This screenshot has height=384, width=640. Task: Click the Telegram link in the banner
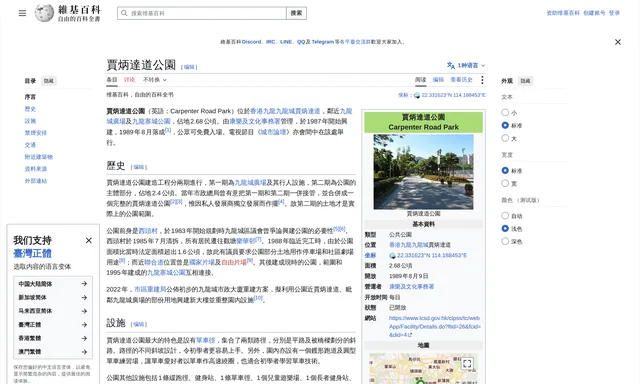(x=323, y=42)
